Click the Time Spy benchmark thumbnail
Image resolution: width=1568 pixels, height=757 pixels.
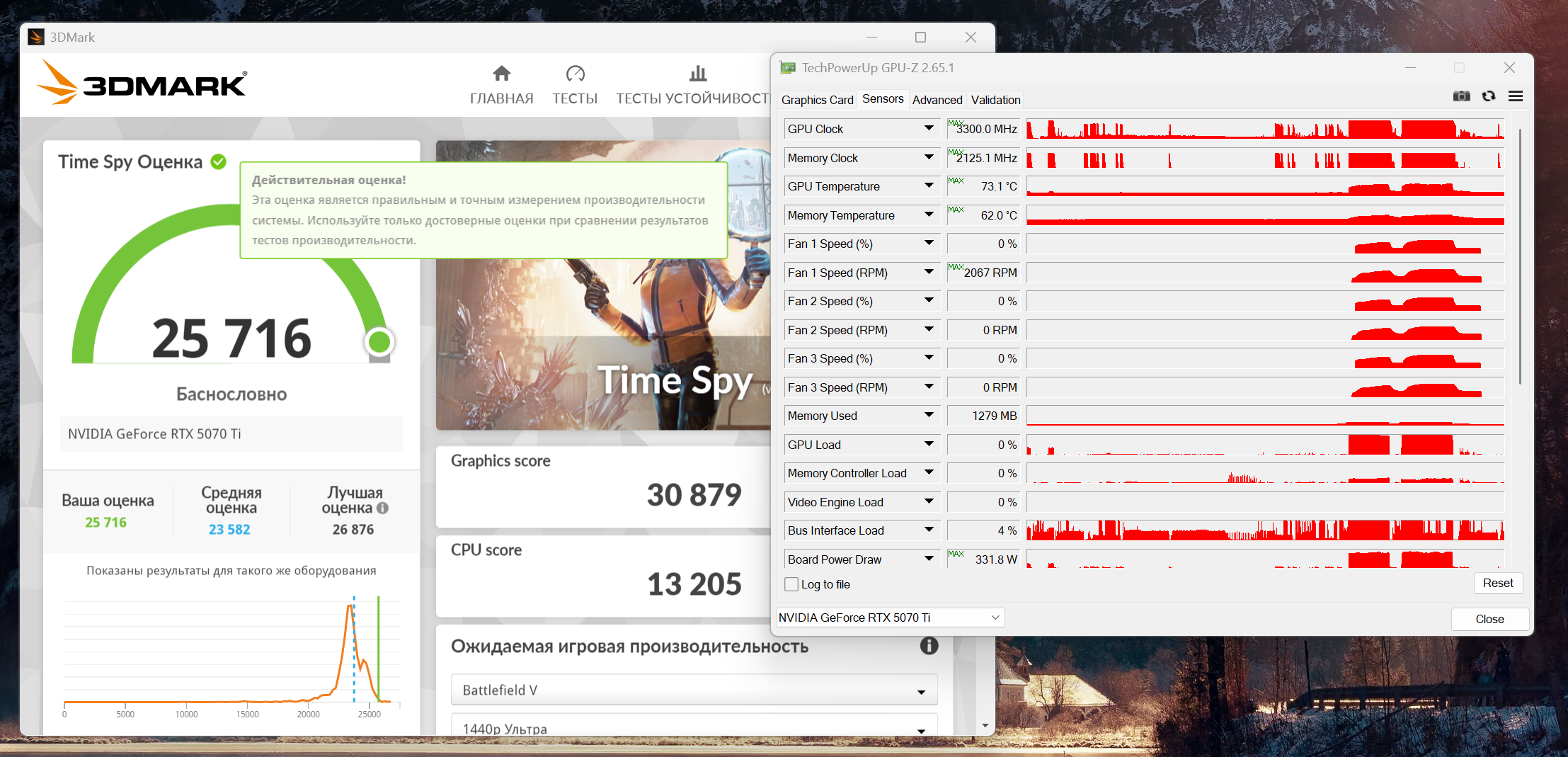603,285
